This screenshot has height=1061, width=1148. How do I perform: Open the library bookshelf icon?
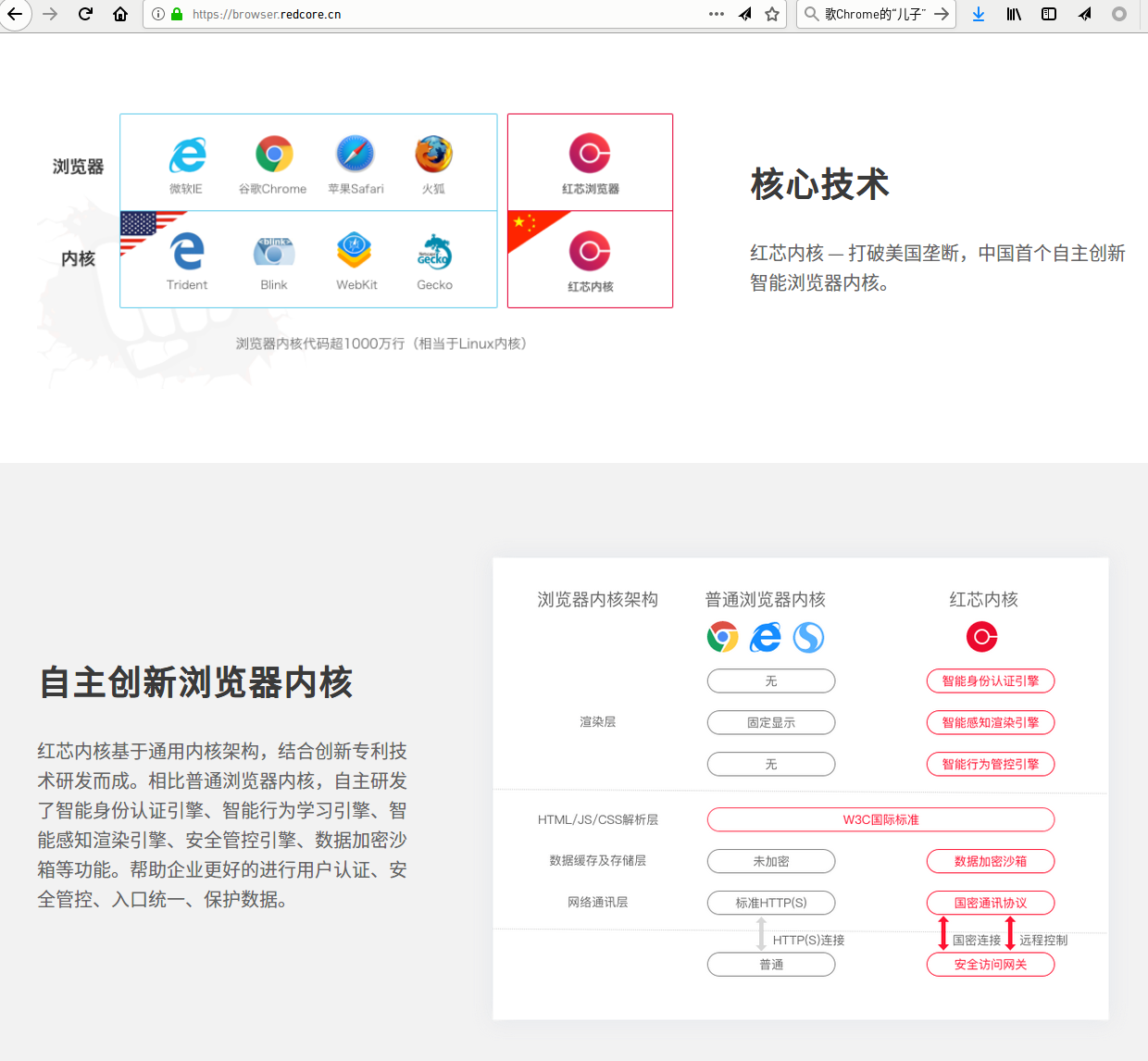point(1014,14)
